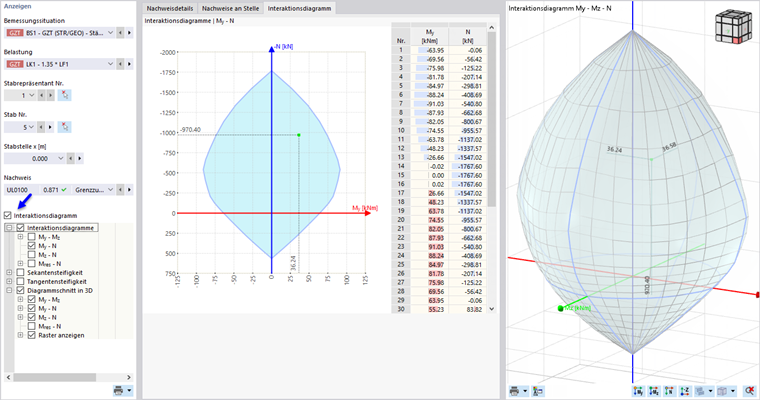760x400 pixels.
Task: Pick Stab Nr. graphically with the cursor icon
Action: [x=64, y=127]
